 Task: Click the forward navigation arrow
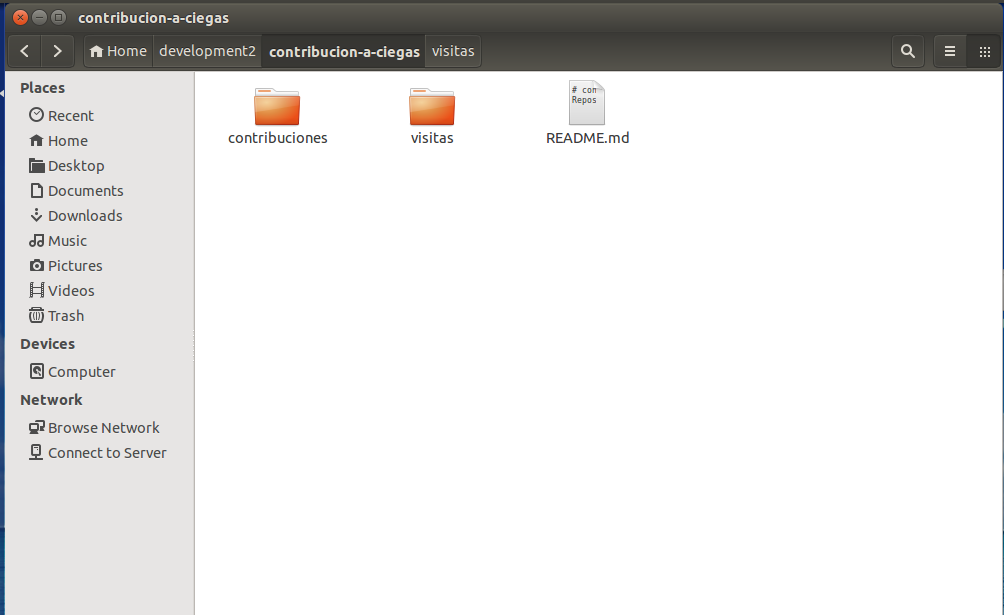click(x=58, y=51)
